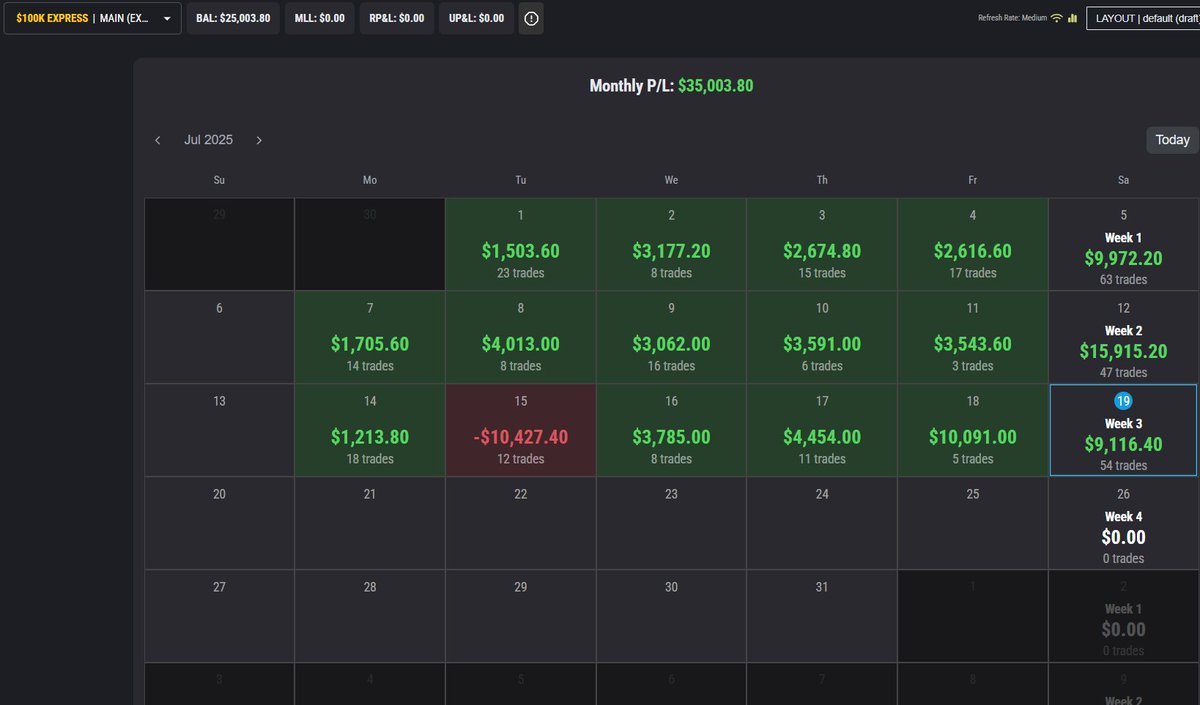Click the Mo weekday column header
Image resolution: width=1200 pixels, height=705 pixels.
[x=370, y=180]
